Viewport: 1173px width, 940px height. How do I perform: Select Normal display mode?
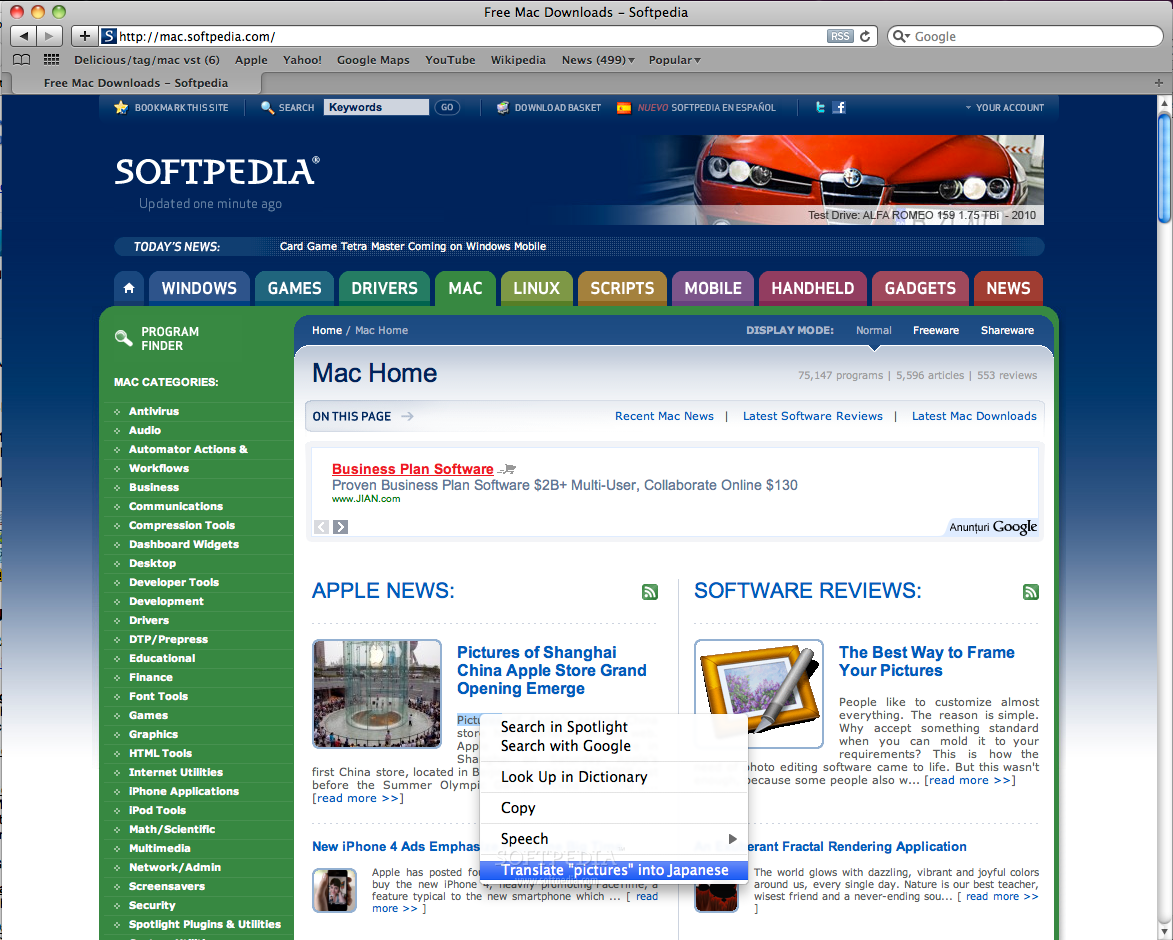(873, 330)
